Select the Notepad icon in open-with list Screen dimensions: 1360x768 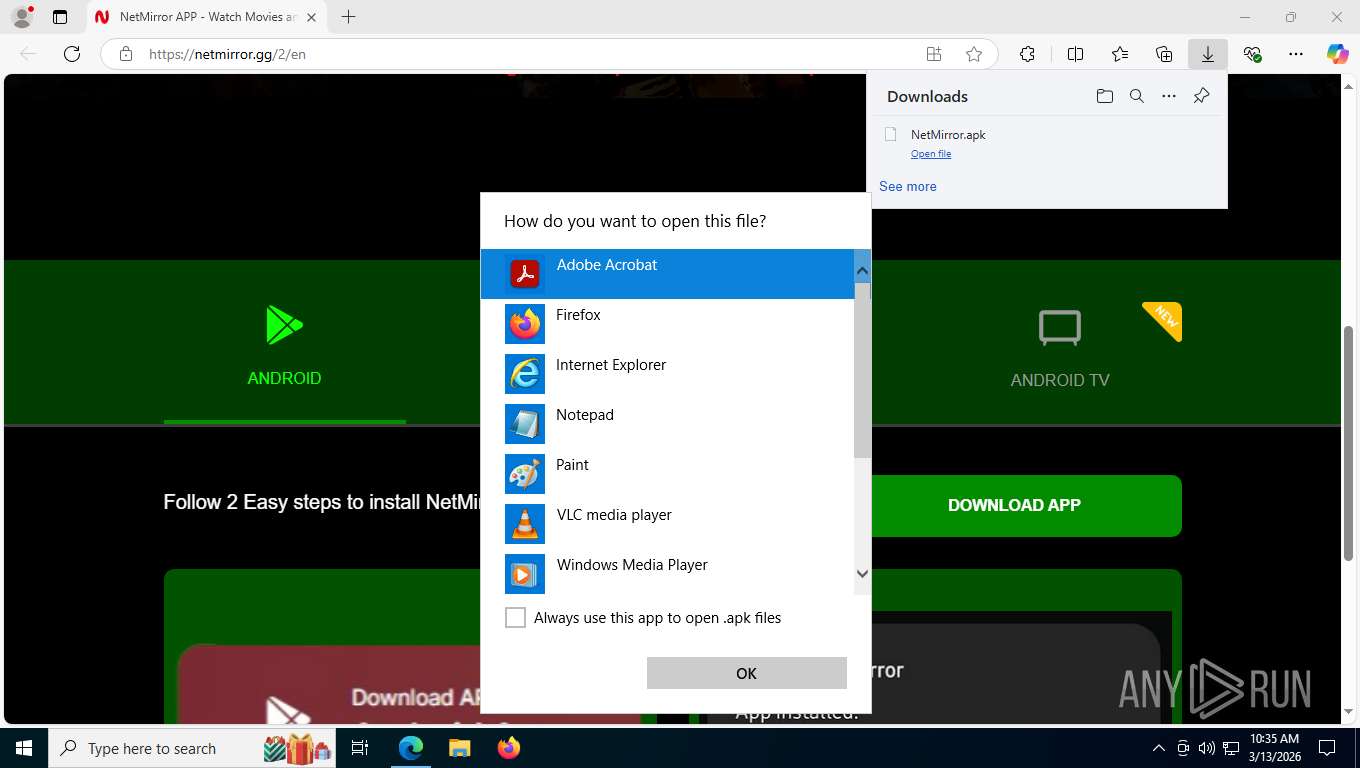(525, 424)
